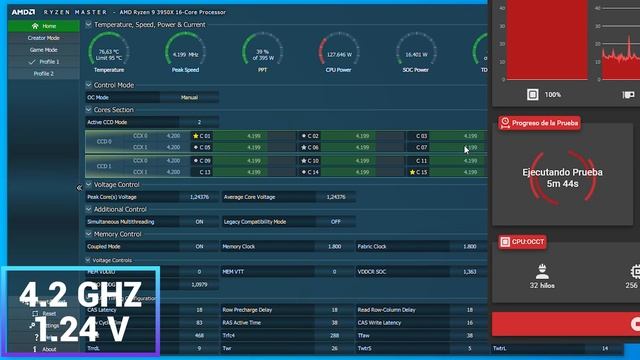Collapse the Temperature, Speed, Power & Current section
Image resolution: width=640 pixels, height=360 pixels.
click(x=89, y=24)
